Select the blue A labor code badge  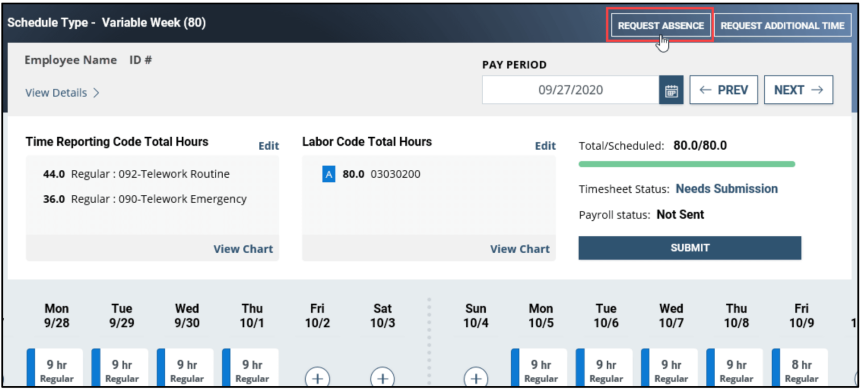[x=329, y=174]
